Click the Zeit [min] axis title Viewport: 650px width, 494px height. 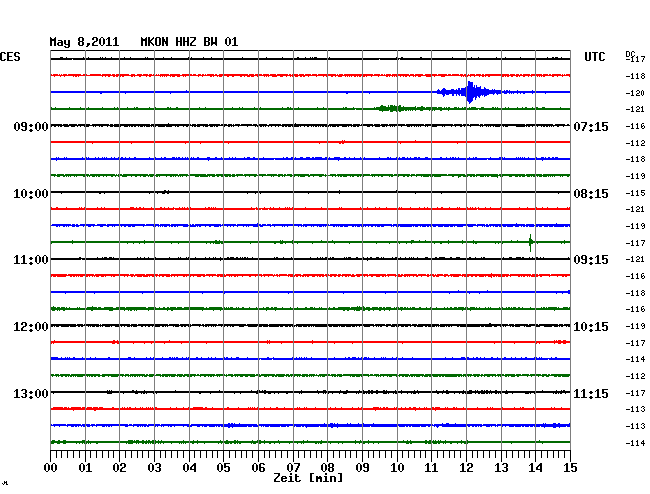coord(308,478)
